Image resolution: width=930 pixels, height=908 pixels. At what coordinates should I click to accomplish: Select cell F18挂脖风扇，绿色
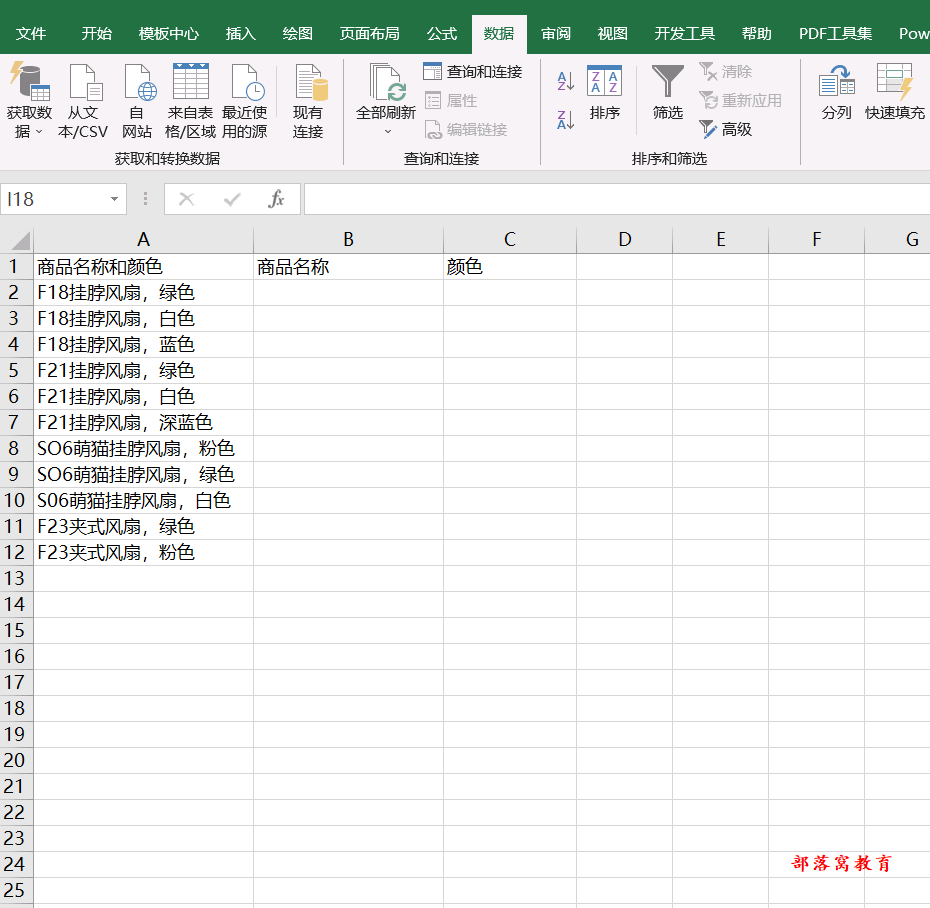pos(144,293)
